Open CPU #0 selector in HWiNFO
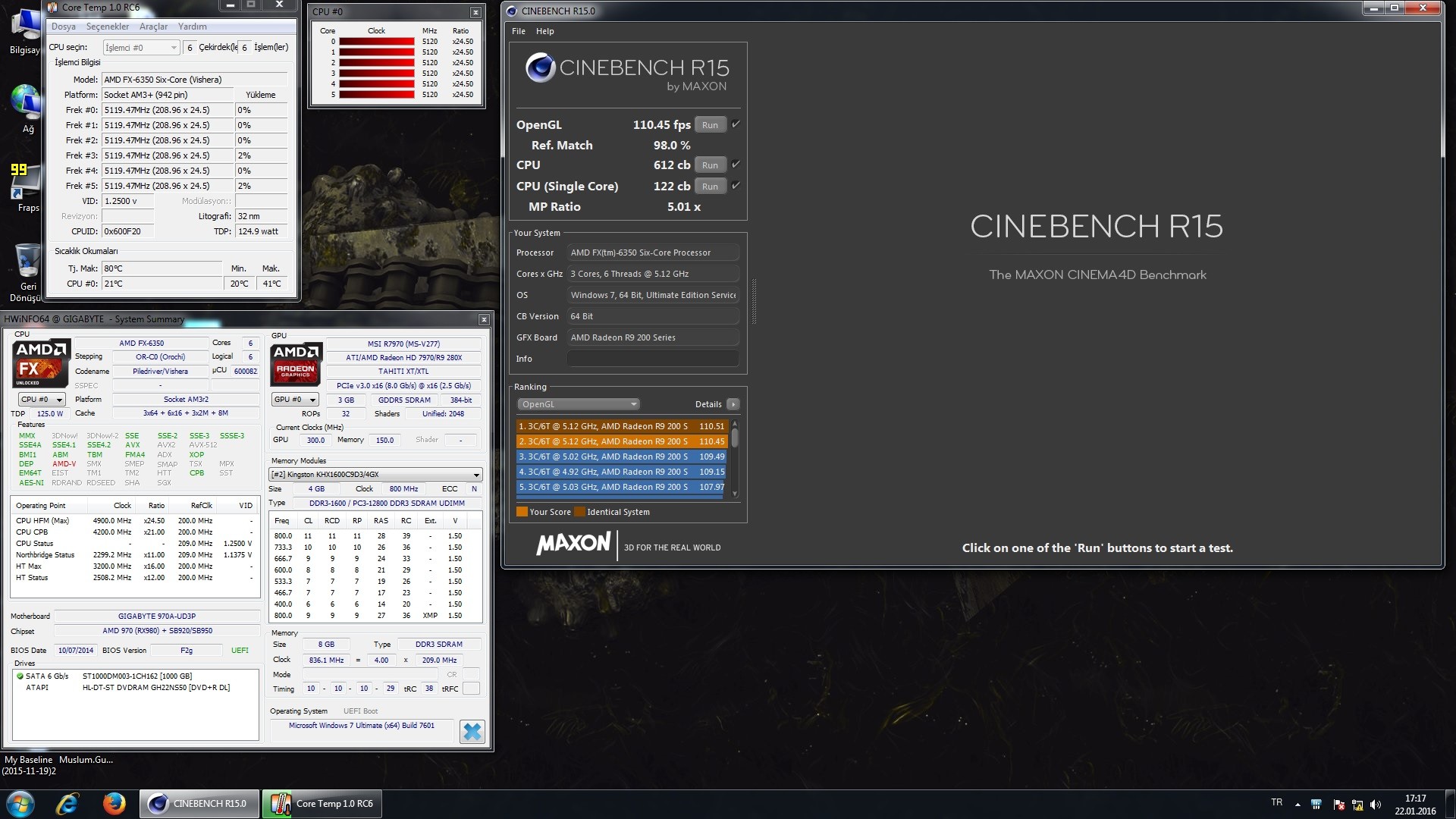The width and height of the screenshot is (1456, 819). (x=42, y=400)
